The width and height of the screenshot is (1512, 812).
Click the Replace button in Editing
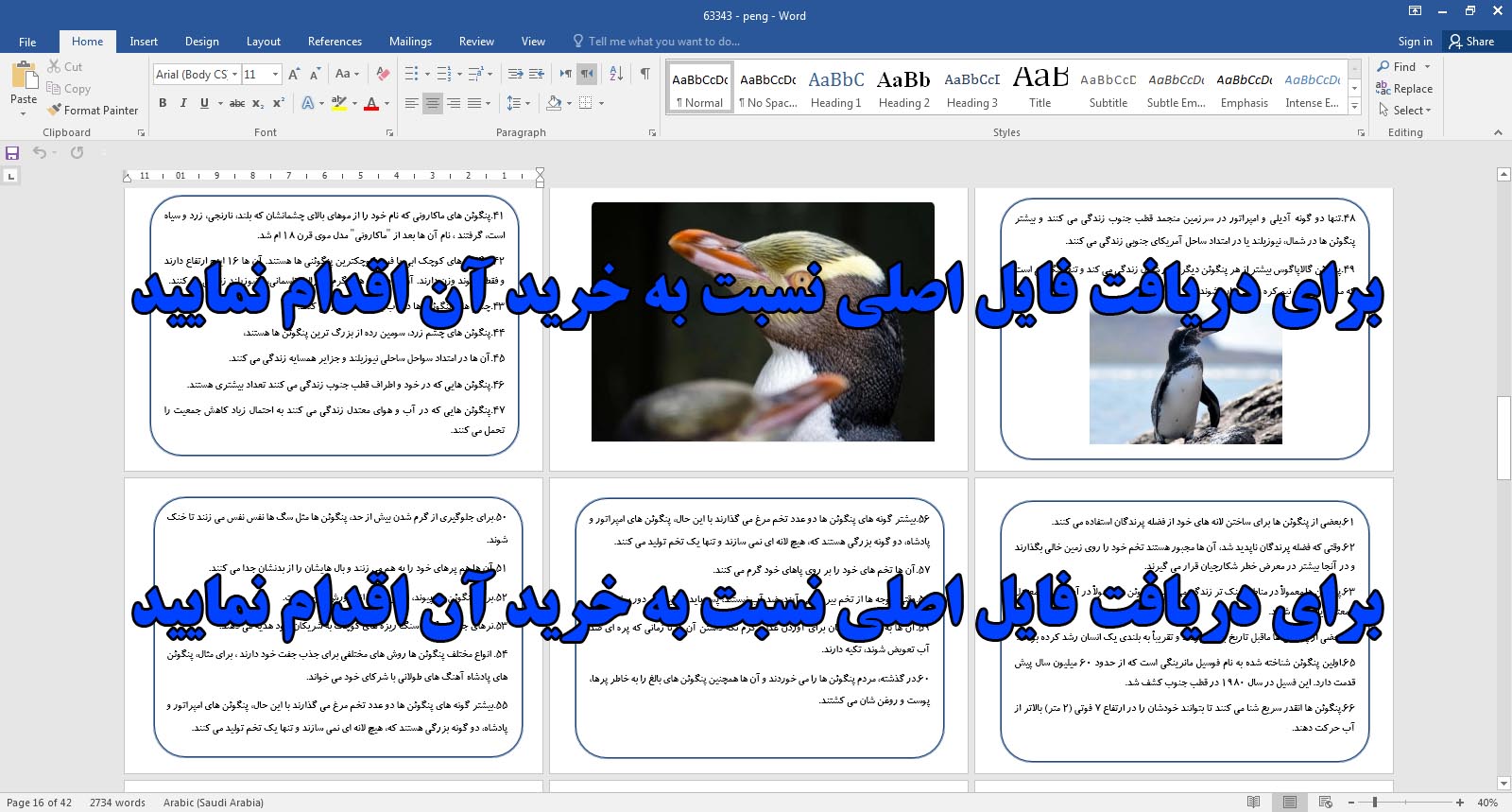click(1404, 88)
